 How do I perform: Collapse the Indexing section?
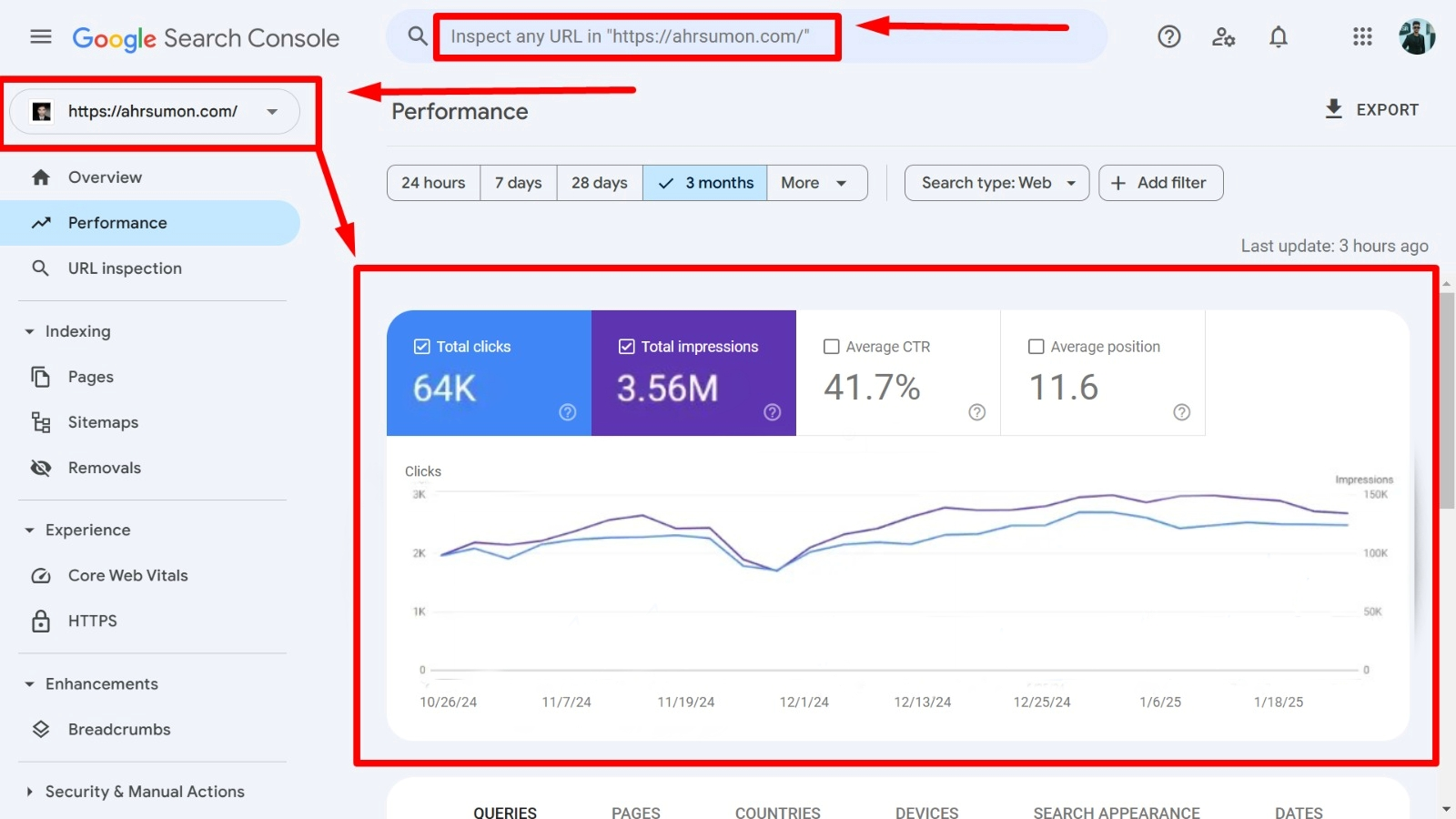pos(29,332)
